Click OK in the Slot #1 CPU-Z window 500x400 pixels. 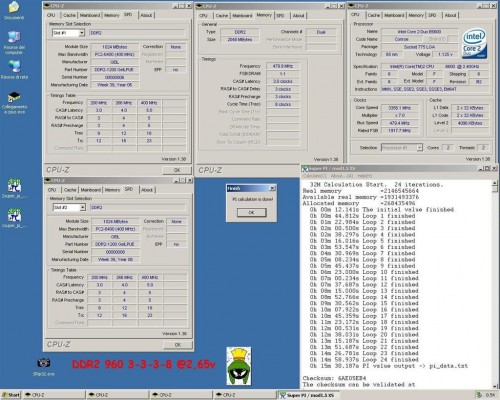point(177,170)
